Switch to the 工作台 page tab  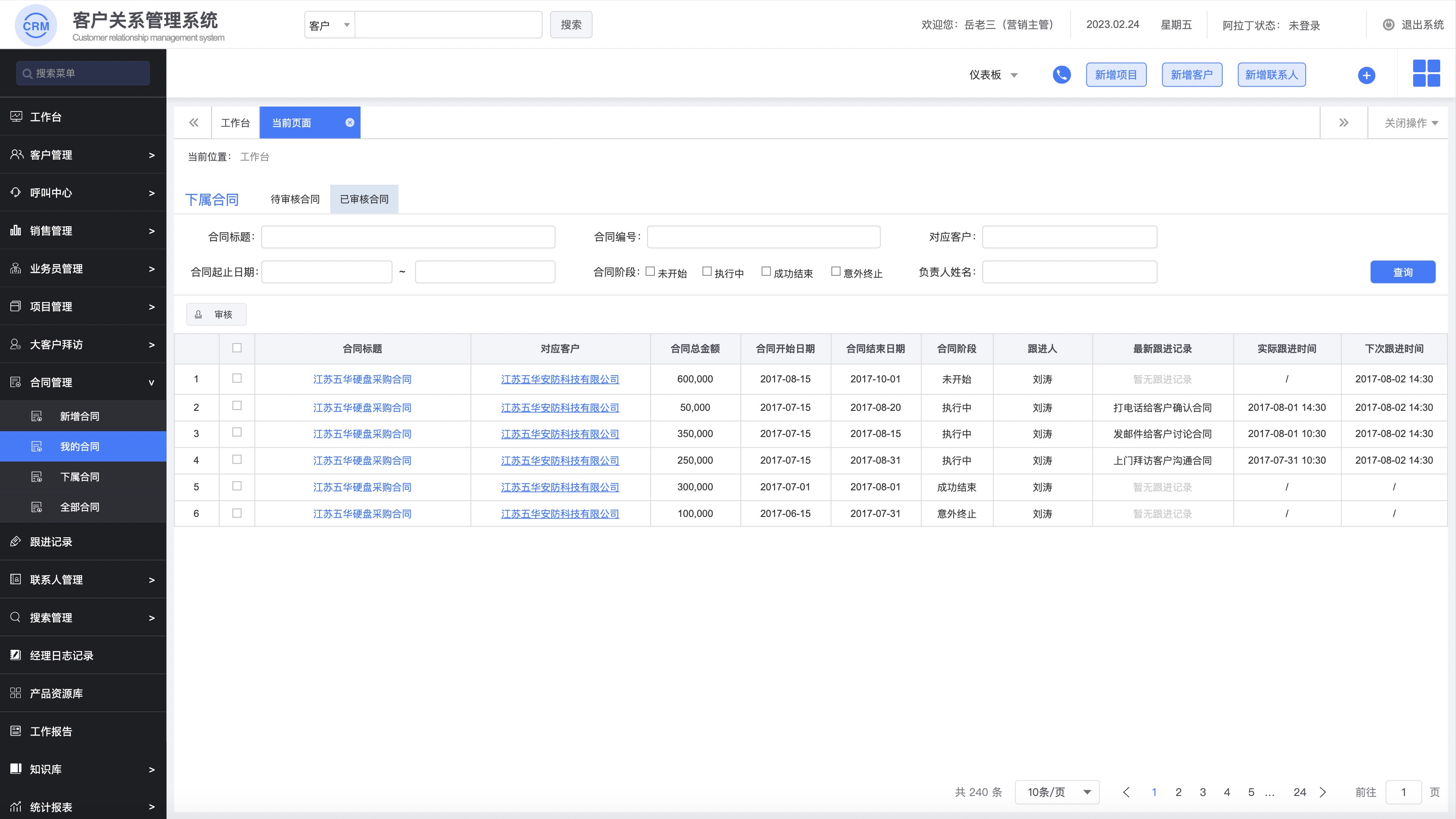235,123
